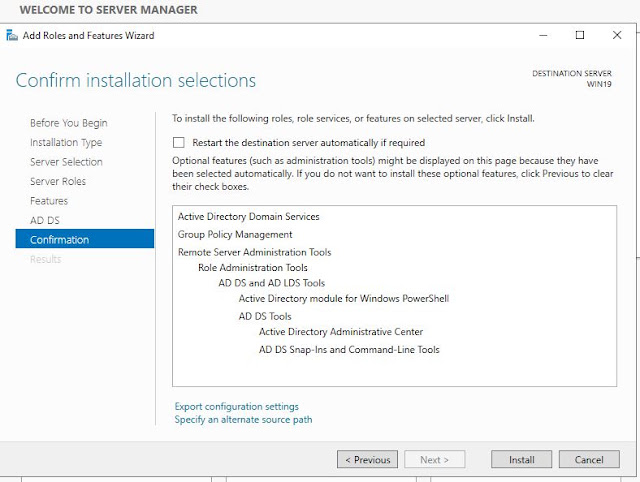
Task: Click the Confirm installation selections heading
Action: (x=136, y=80)
